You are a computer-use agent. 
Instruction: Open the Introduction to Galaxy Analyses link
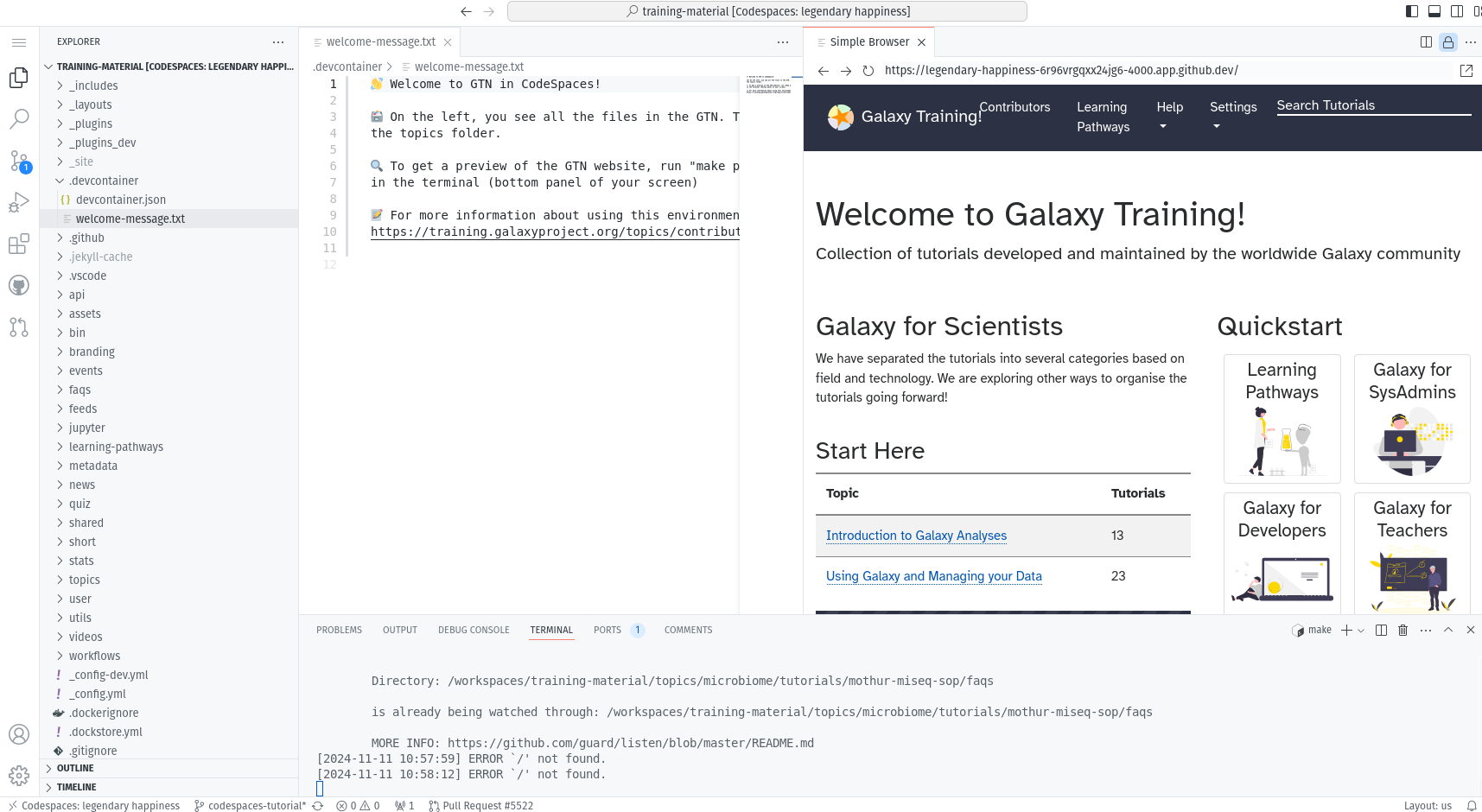tap(916, 536)
